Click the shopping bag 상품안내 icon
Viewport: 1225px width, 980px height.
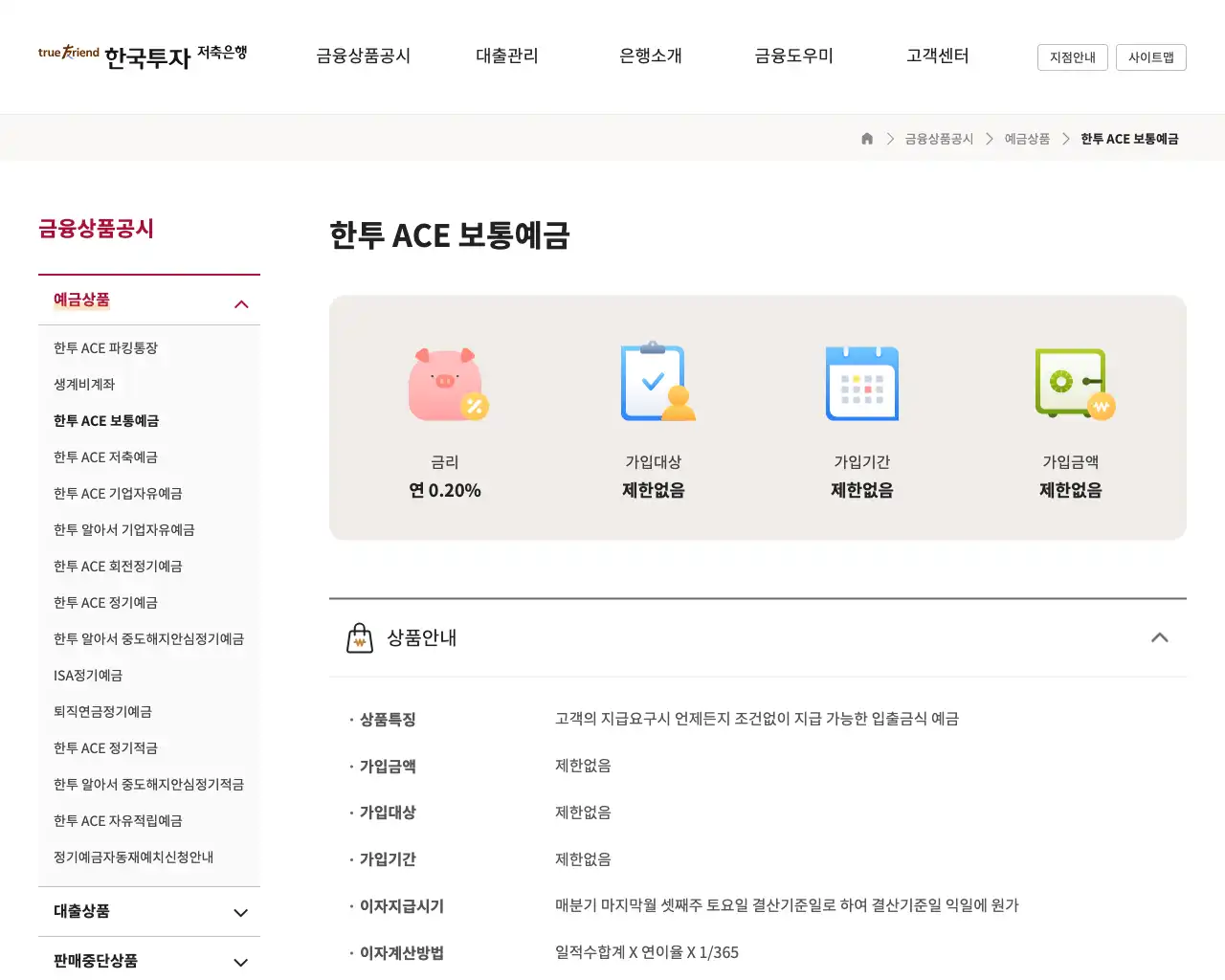coord(360,638)
